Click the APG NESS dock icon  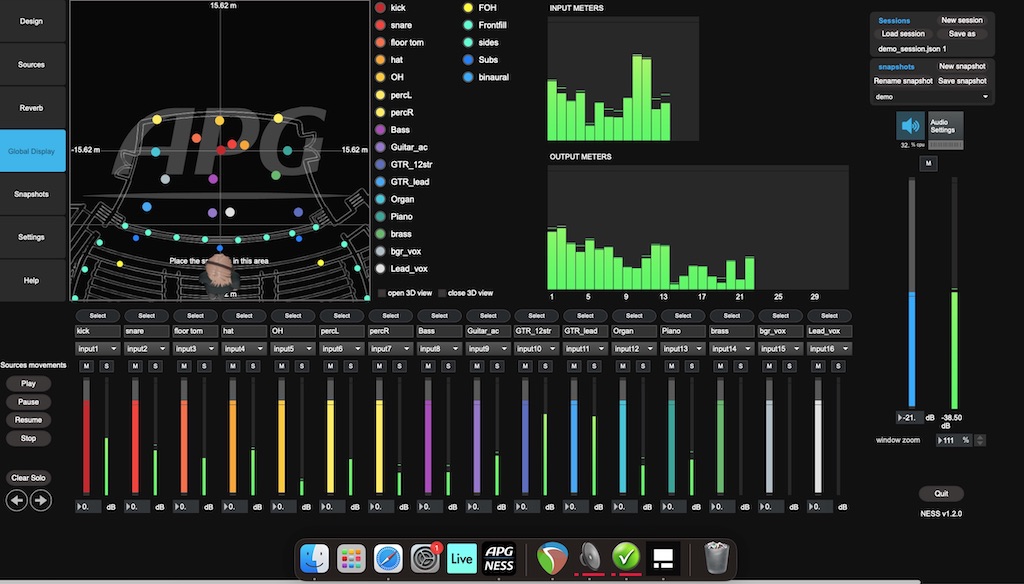click(x=499, y=558)
